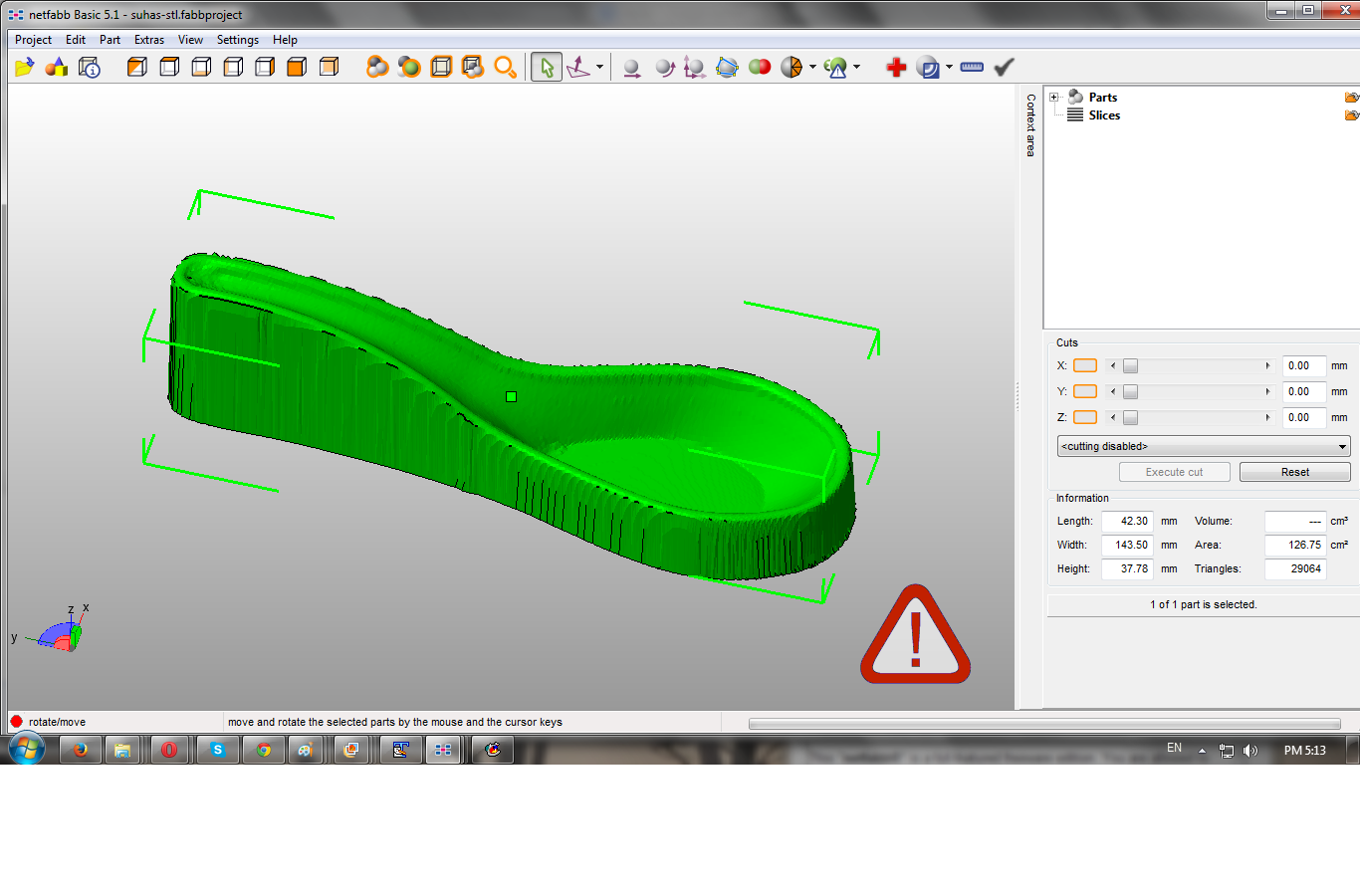Click the Z cut slider handle

pos(1130,418)
